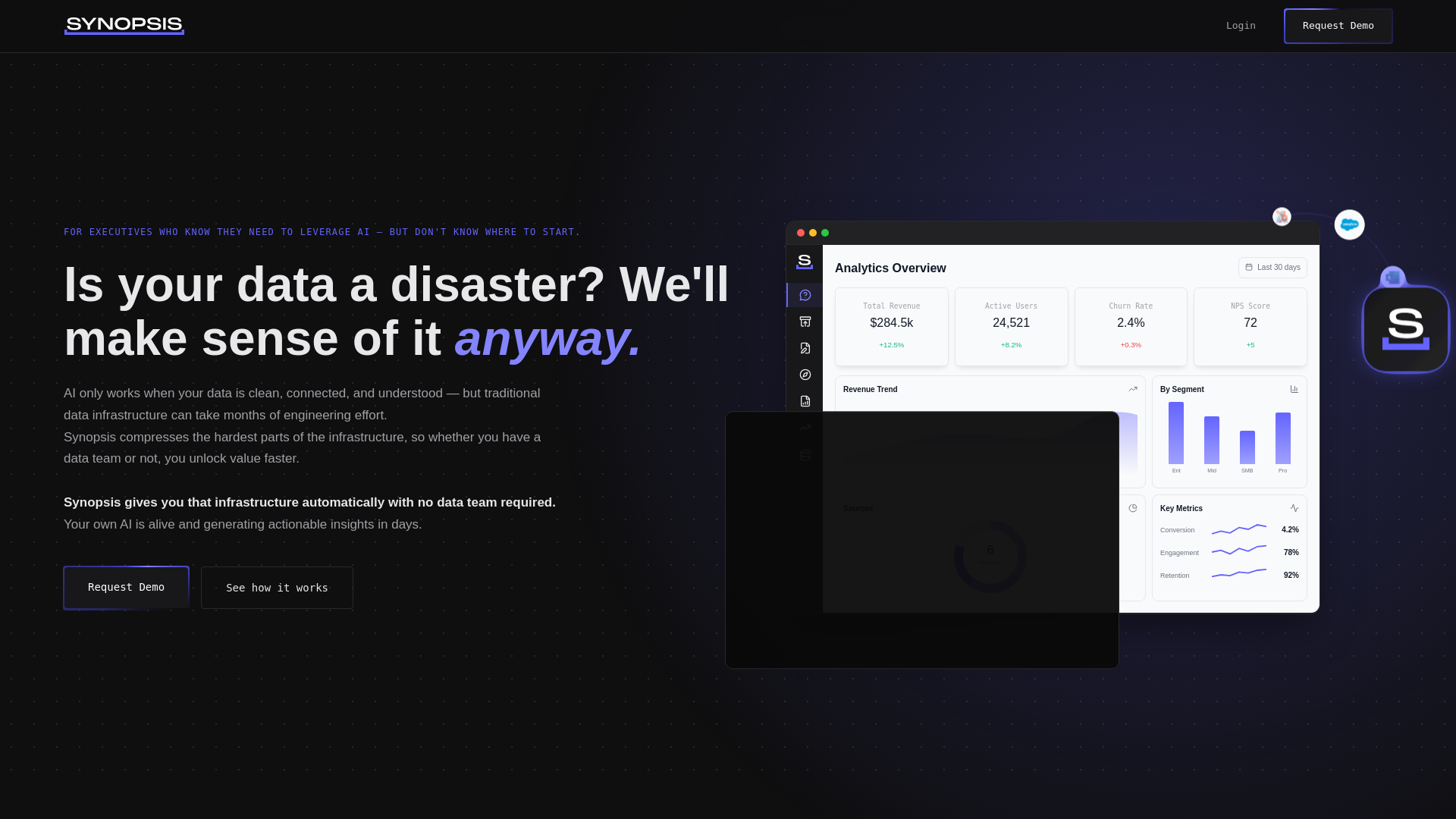Click the small avatar bubble near Salesforce icon

pyautogui.click(x=1282, y=217)
